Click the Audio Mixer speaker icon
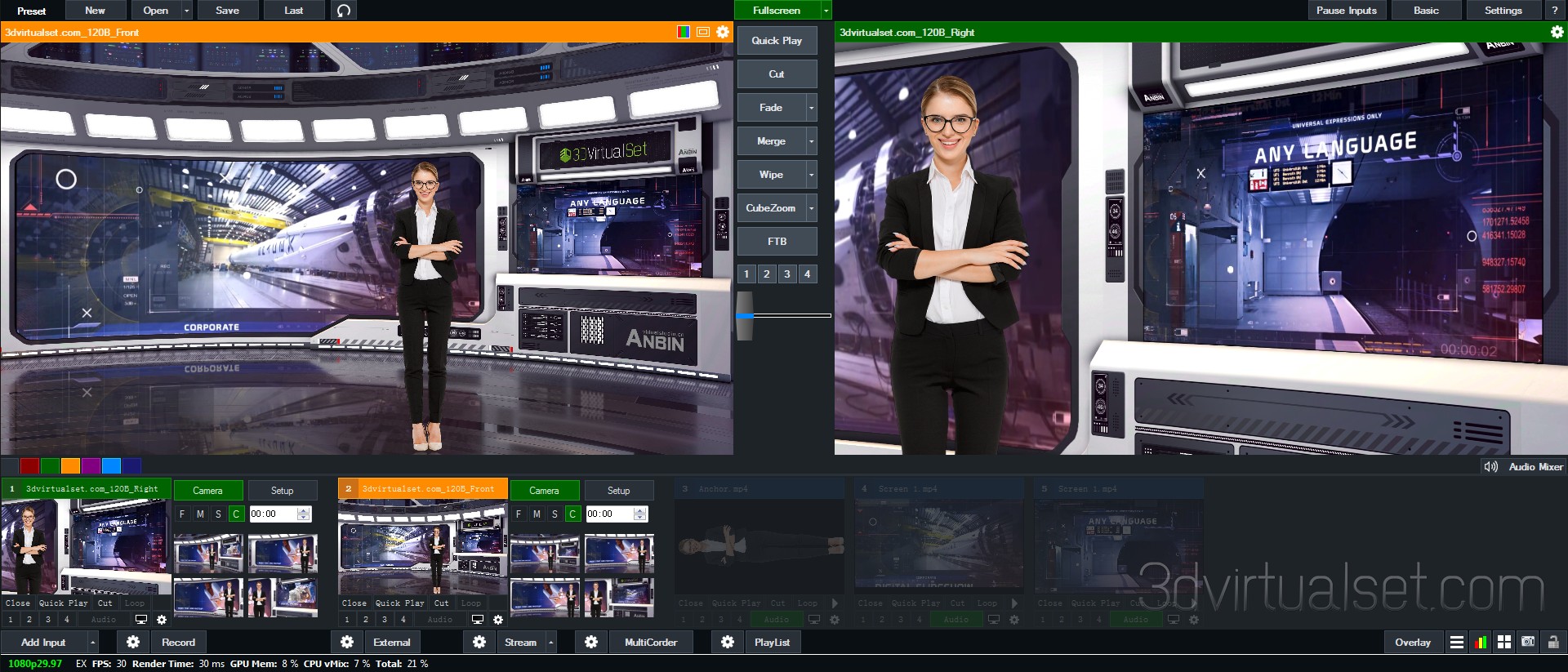Screen dimensions: 1568x672 click(x=1490, y=466)
